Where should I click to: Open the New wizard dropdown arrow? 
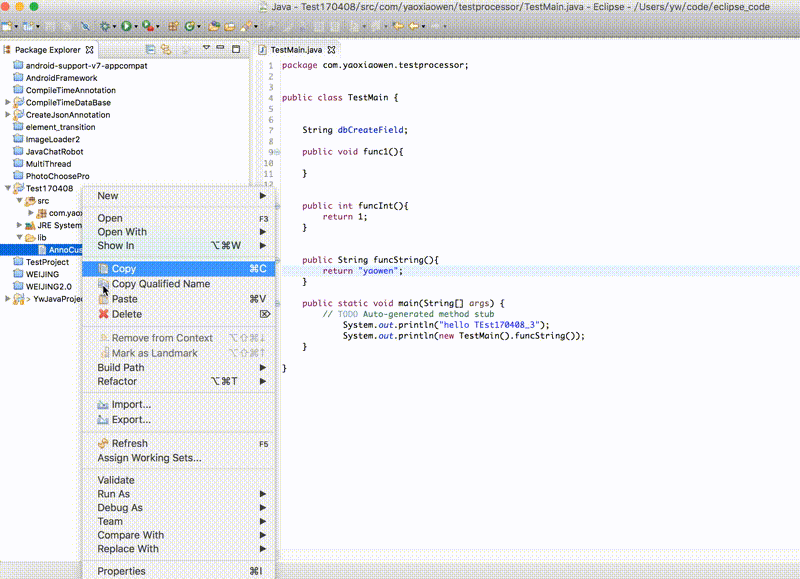[x=16, y=27]
